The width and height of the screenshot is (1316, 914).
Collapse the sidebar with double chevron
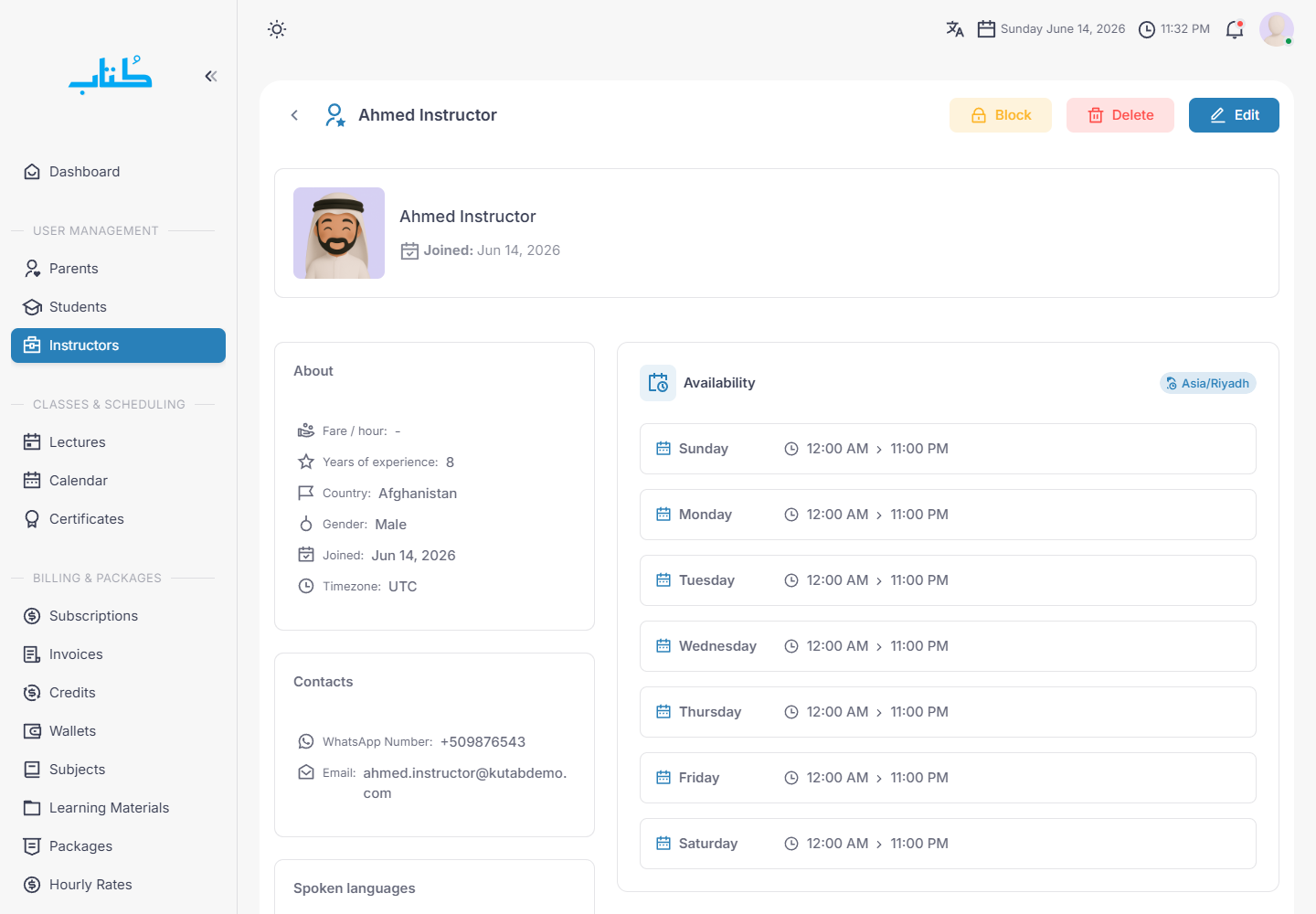[x=211, y=76]
